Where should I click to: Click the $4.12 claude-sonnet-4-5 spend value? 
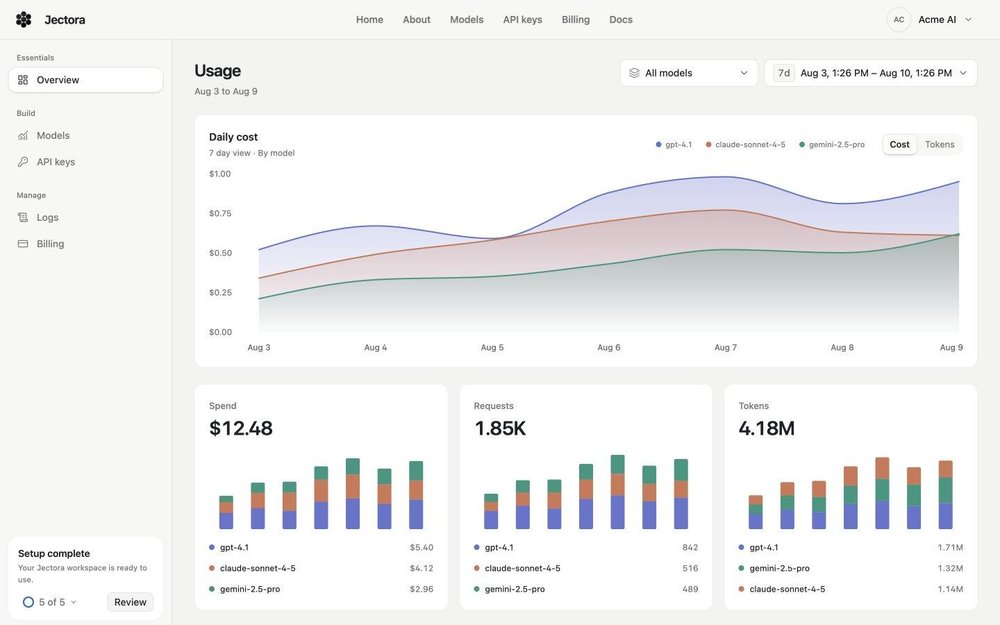tap(421, 568)
